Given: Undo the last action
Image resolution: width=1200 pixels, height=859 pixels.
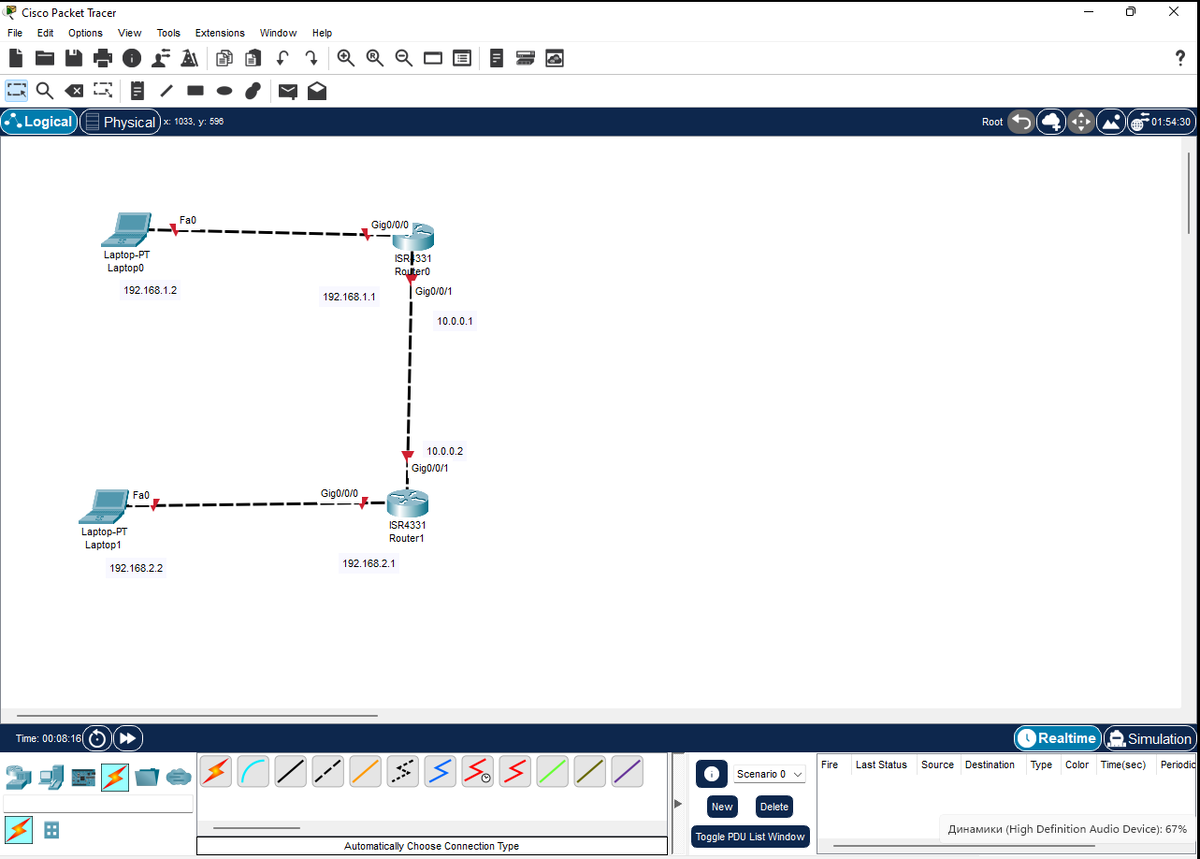Looking at the screenshot, I should point(283,58).
